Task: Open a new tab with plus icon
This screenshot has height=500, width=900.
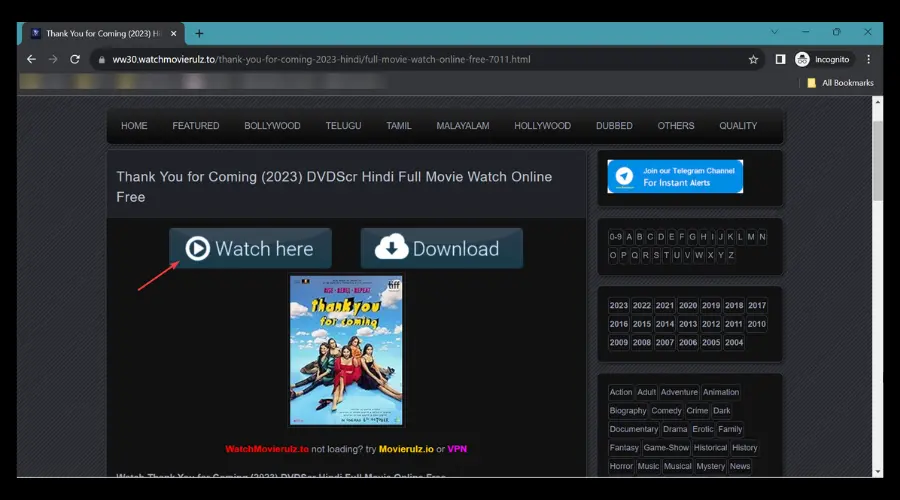Action: [x=199, y=33]
